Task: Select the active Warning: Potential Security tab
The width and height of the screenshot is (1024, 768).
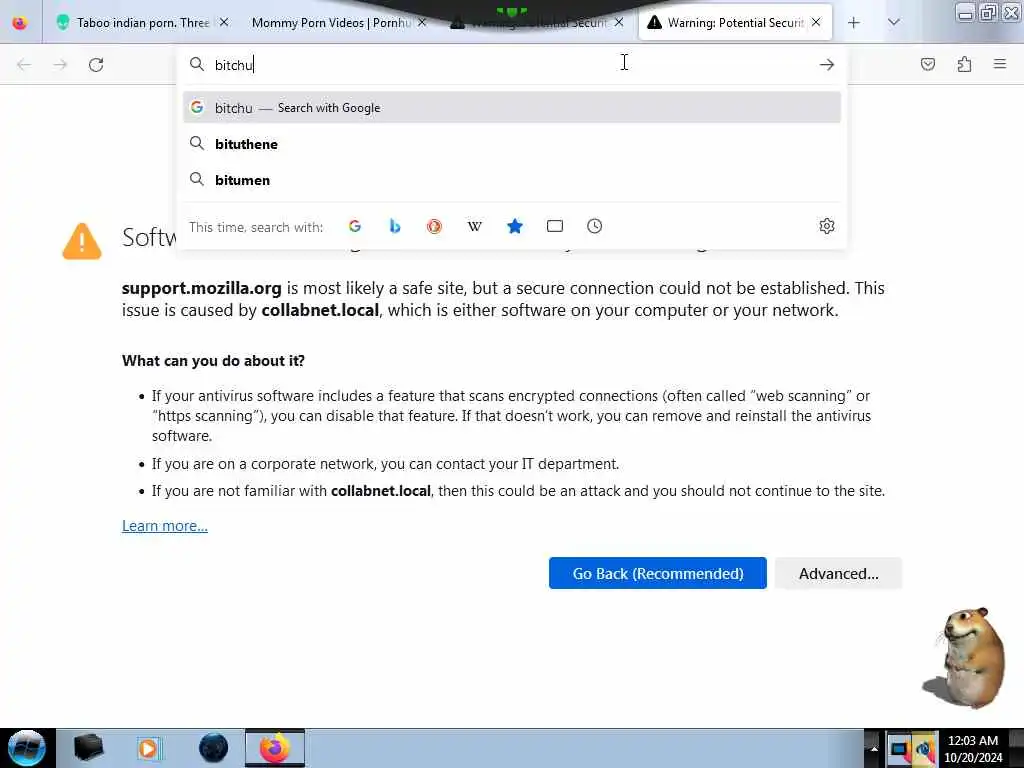Action: pos(735,23)
